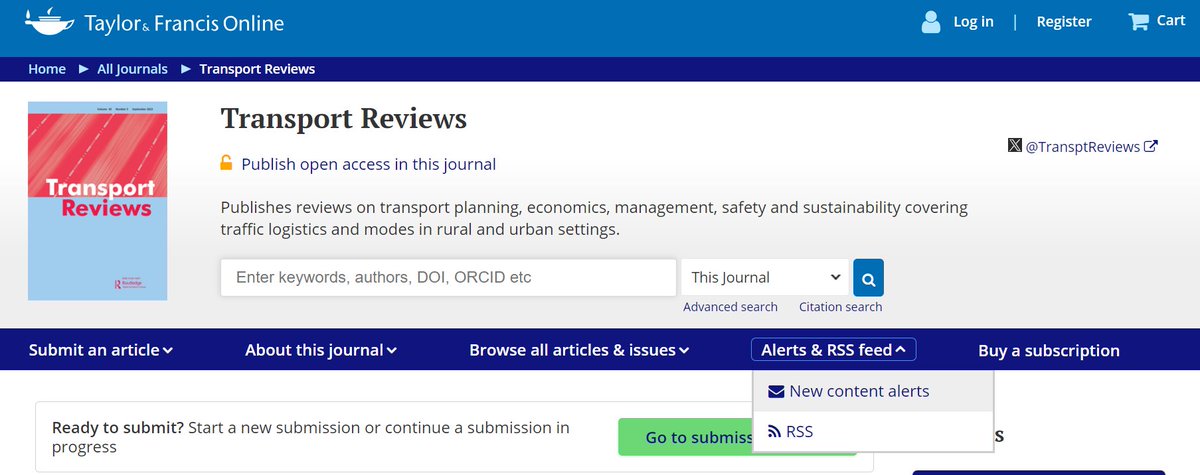Open Citation search

coord(840,307)
